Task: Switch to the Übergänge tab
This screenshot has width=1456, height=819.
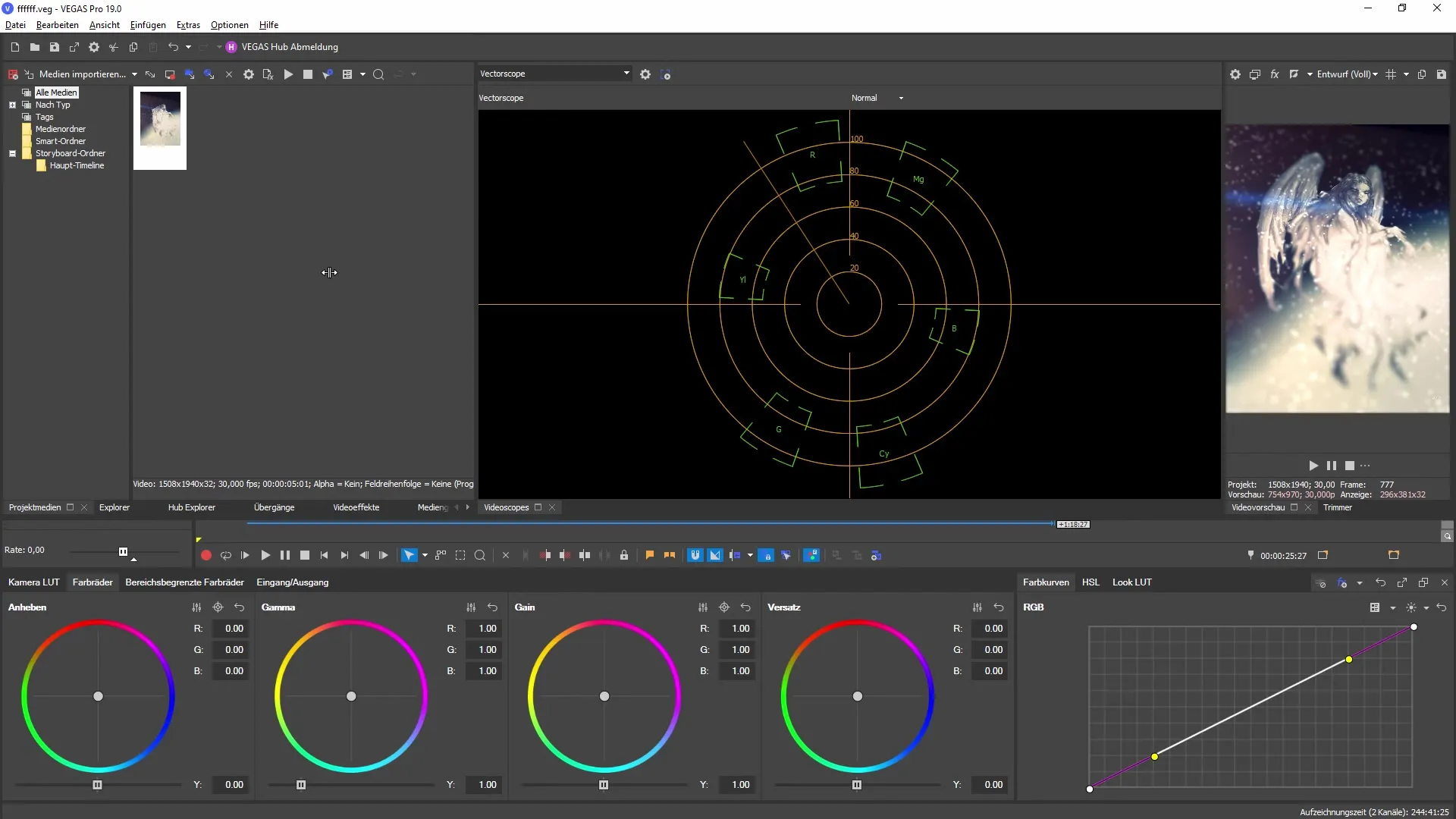Action: click(274, 507)
